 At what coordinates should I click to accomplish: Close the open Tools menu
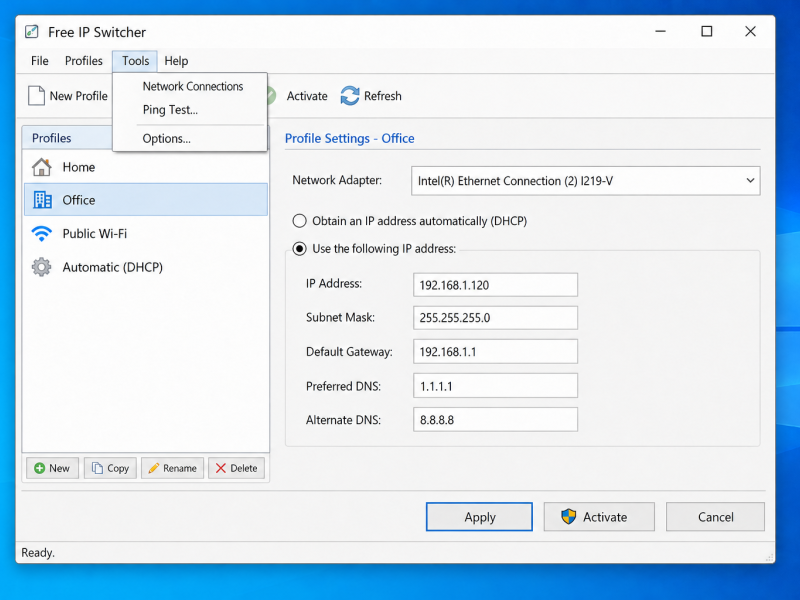click(135, 61)
